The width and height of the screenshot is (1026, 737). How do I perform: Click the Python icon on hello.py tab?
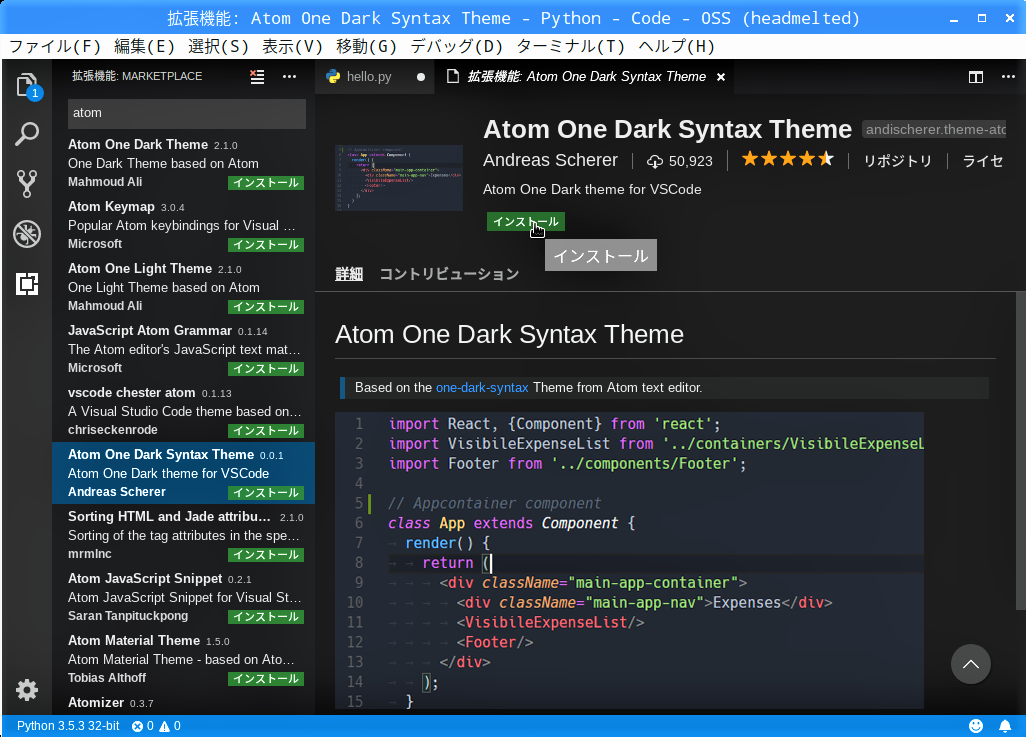333,77
